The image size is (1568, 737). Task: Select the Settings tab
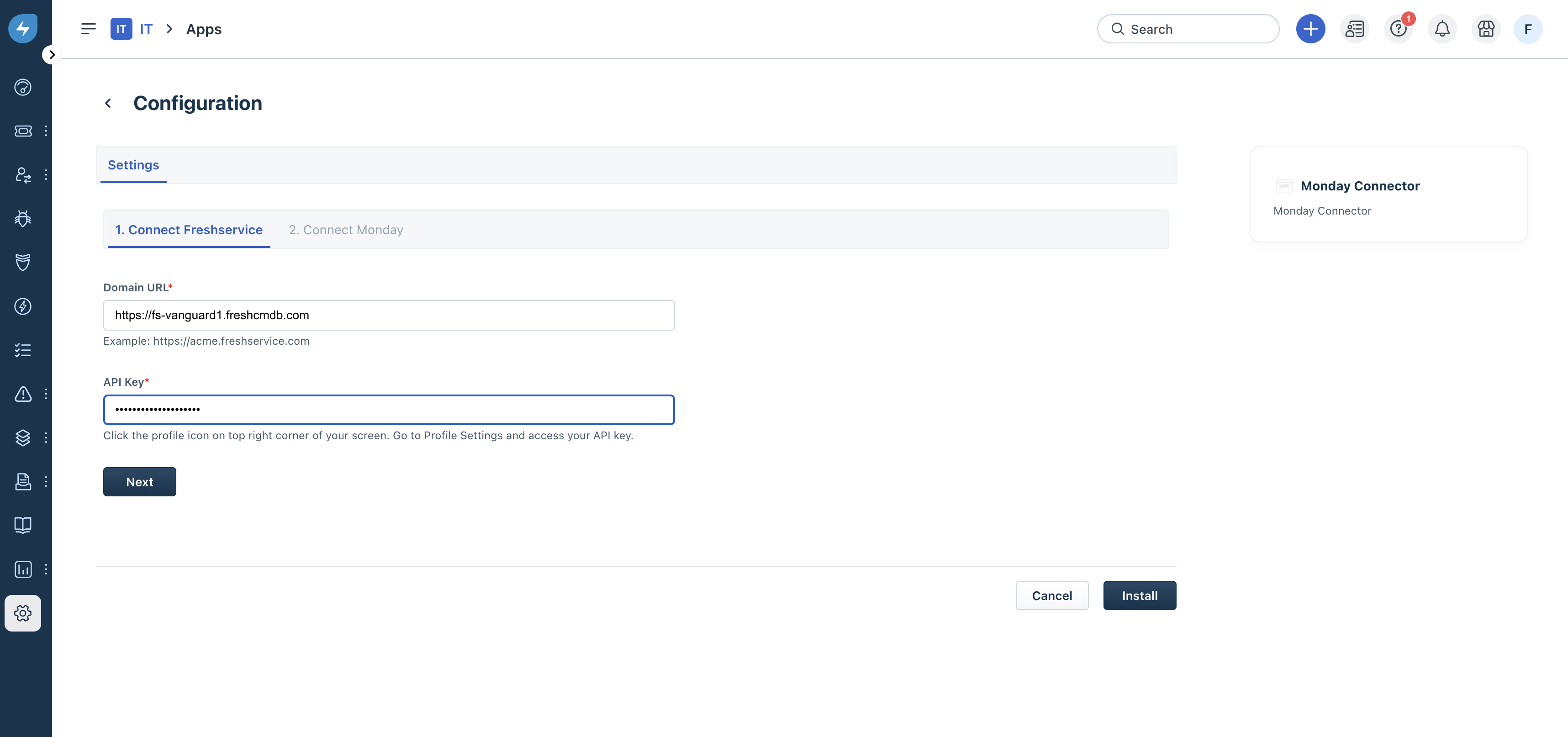[133, 165]
